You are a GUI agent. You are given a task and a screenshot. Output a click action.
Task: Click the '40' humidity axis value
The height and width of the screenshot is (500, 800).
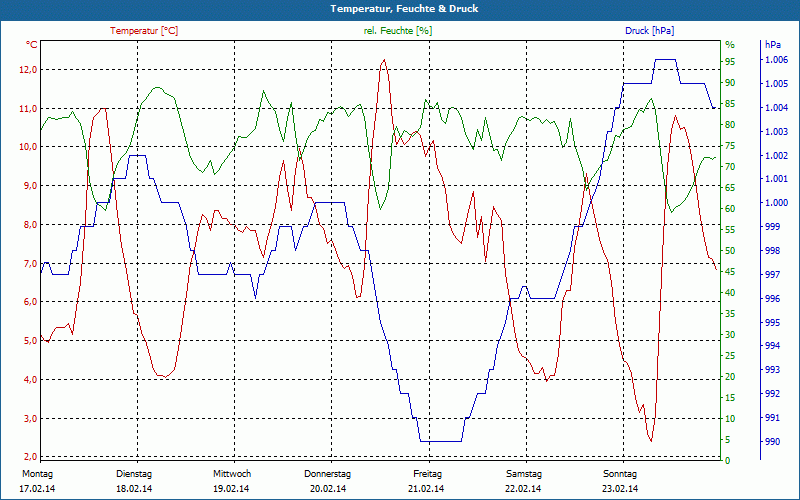tap(730, 293)
